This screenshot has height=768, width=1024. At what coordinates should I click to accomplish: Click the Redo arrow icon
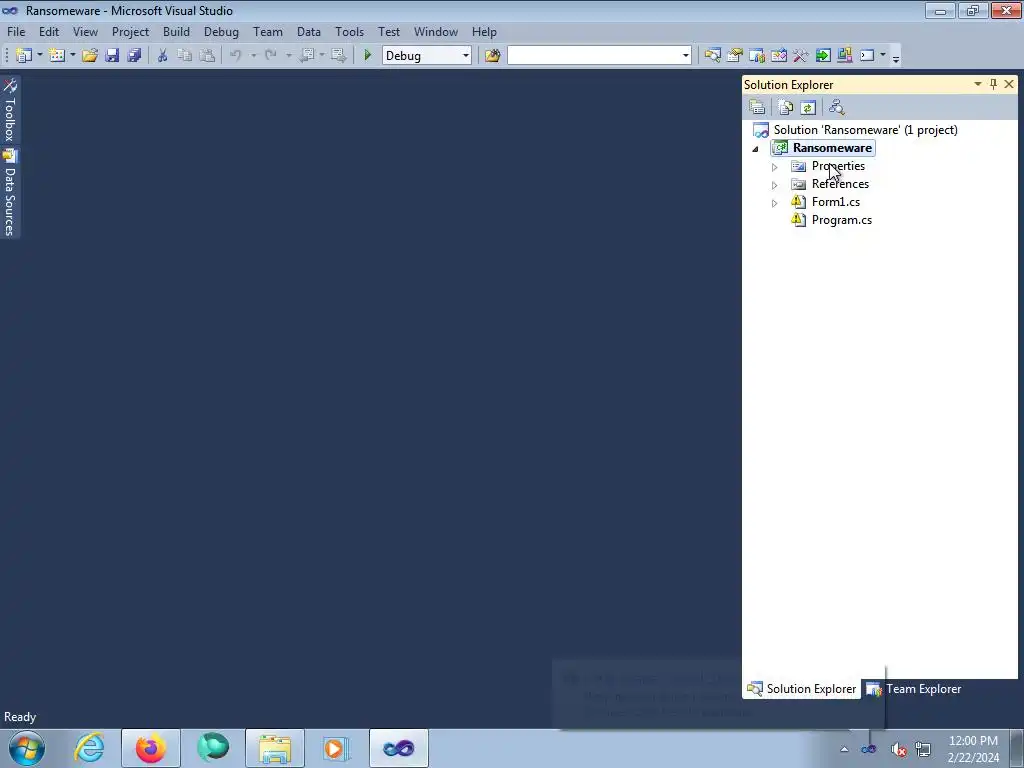point(270,56)
